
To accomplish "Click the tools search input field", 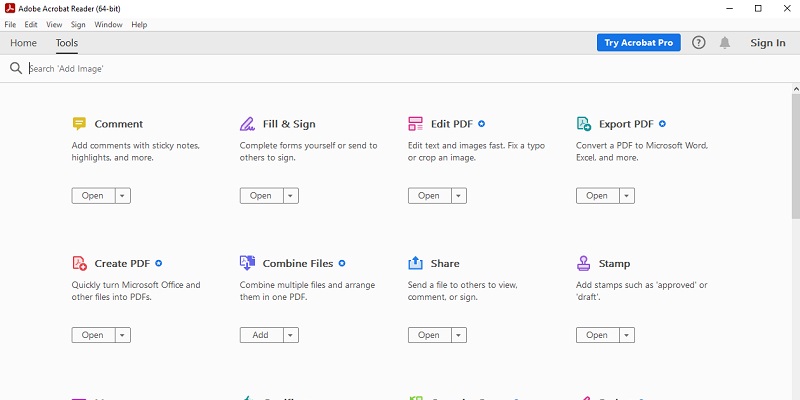I will (408, 68).
